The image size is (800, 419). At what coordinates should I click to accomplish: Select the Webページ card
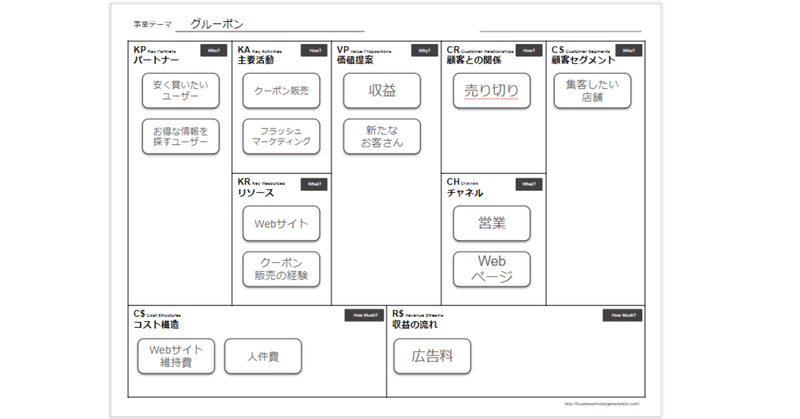(492, 269)
